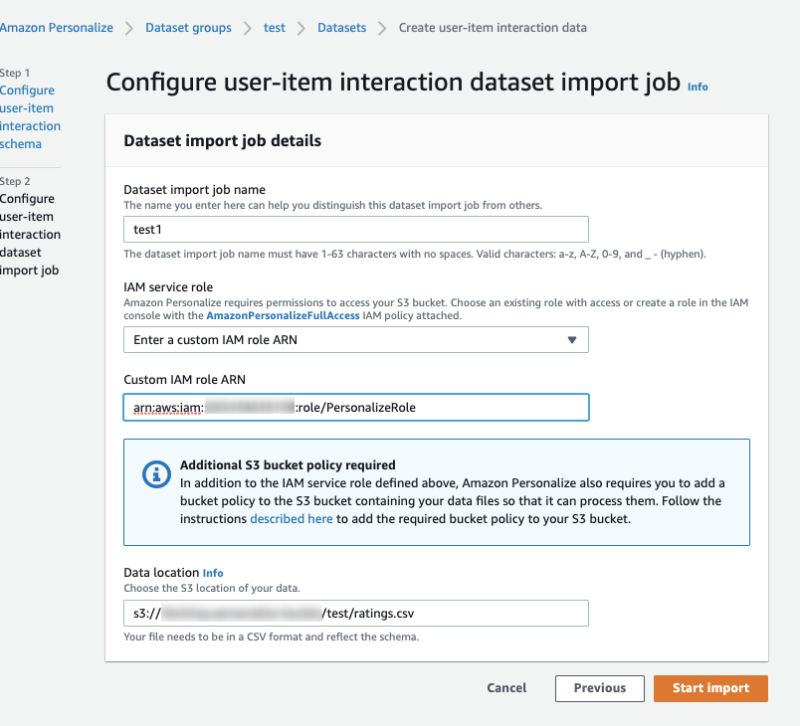The image size is (800, 726).
Task: Click the S3 Data location input field
Action: tap(355, 613)
